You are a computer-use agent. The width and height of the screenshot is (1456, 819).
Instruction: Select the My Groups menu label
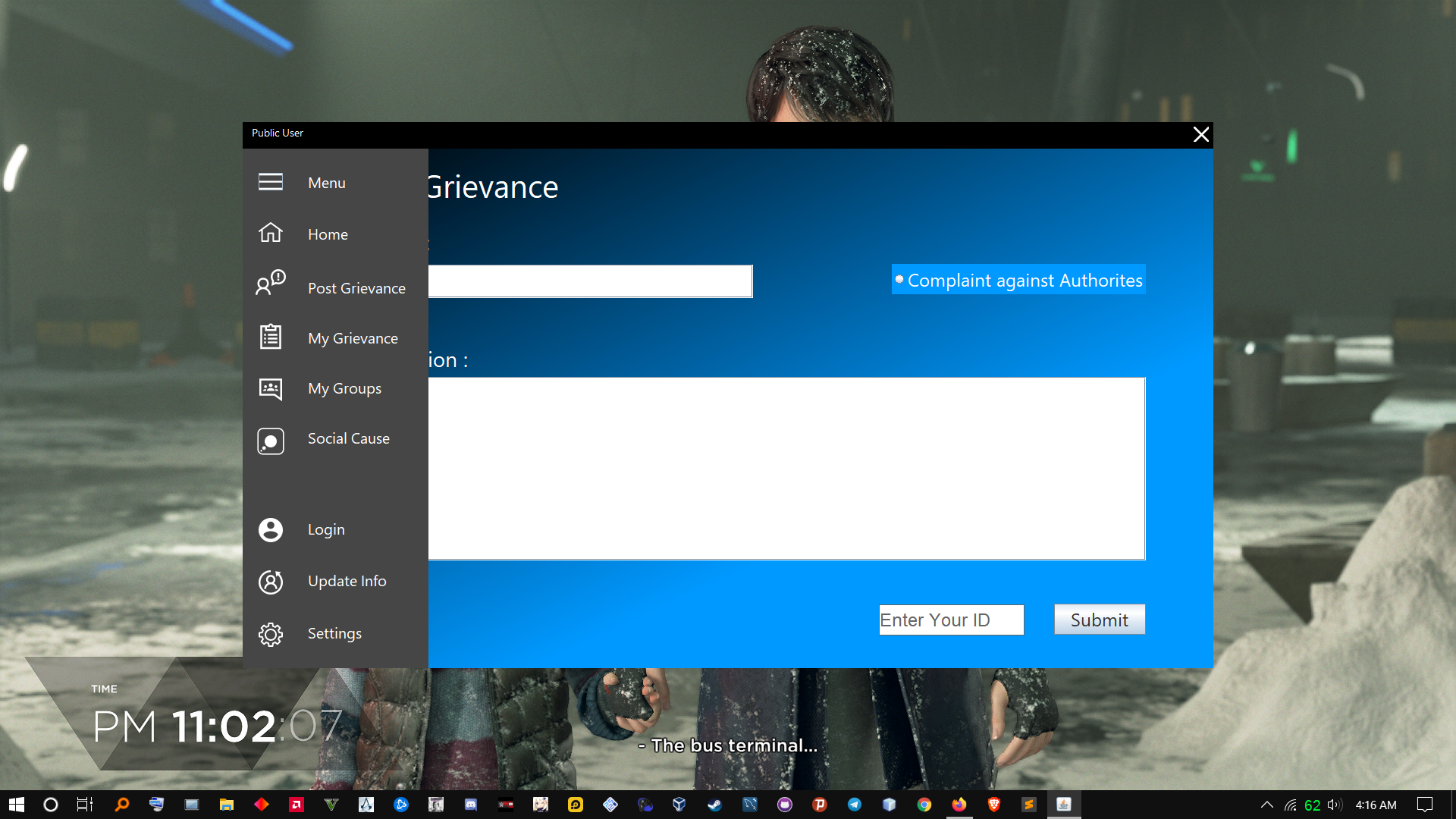[x=344, y=388]
